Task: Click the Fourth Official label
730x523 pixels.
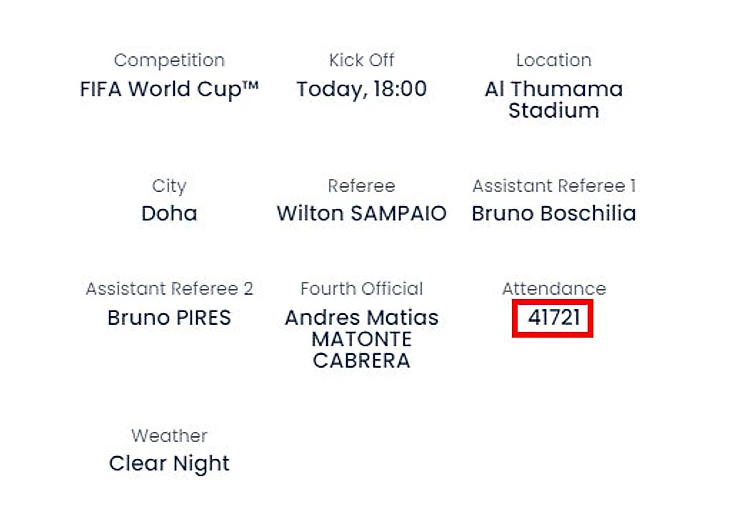Action: click(361, 288)
